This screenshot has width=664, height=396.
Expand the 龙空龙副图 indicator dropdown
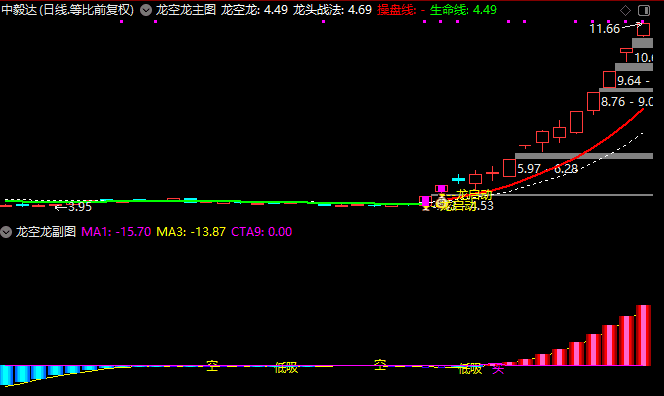pyautogui.click(x=6, y=232)
